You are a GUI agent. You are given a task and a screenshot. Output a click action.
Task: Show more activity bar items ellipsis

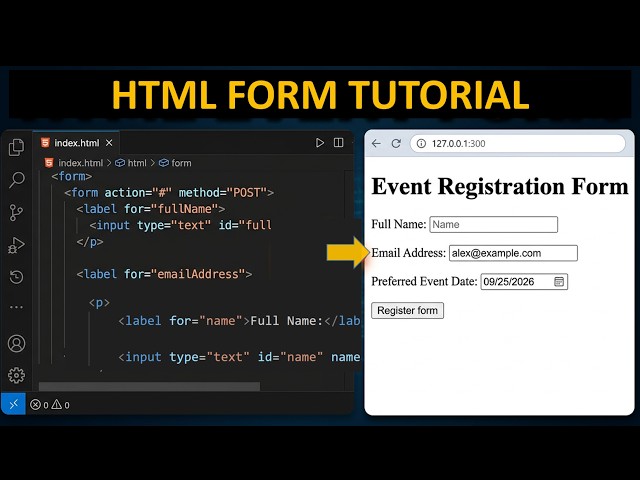tap(16, 307)
